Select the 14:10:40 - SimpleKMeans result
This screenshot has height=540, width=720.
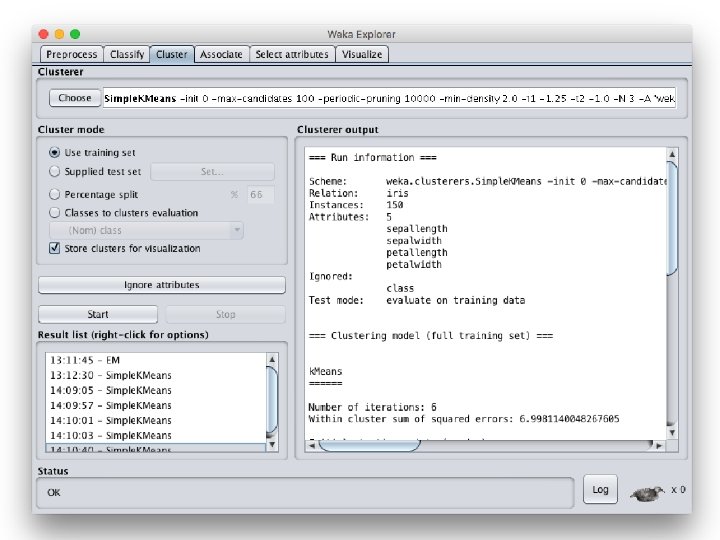coord(156,448)
